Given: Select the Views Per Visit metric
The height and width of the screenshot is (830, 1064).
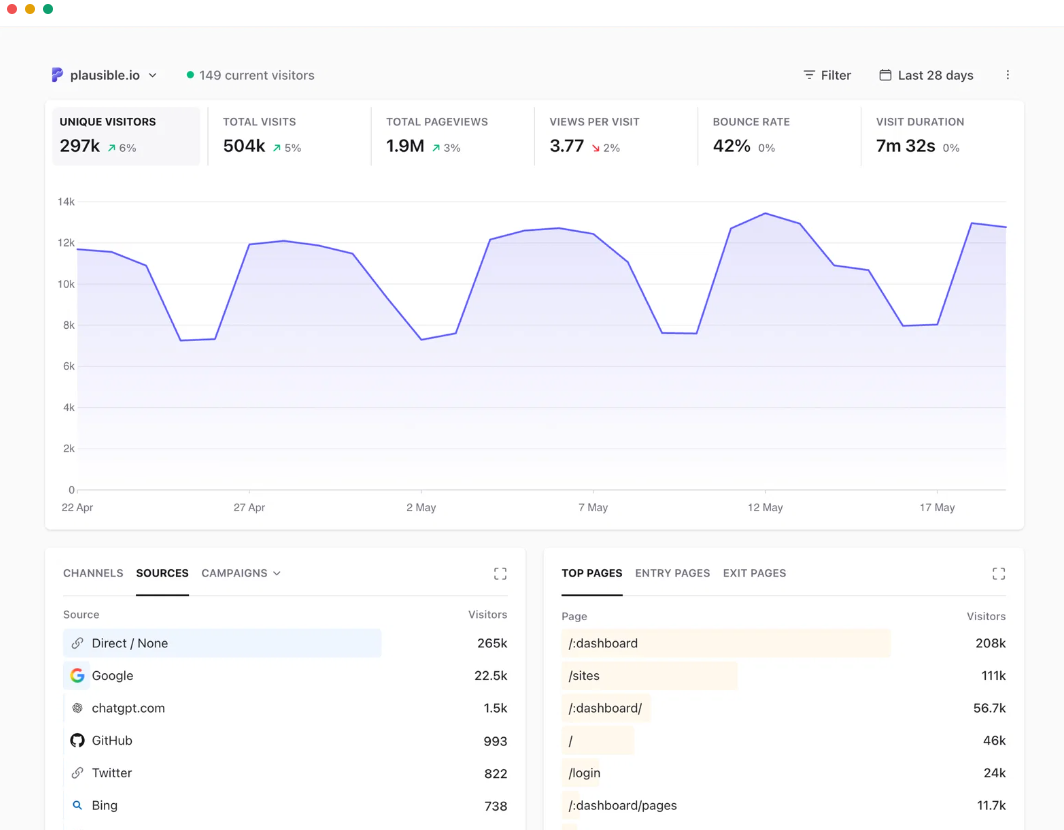Looking at the screenshot, I should click(x=616, y=136).
